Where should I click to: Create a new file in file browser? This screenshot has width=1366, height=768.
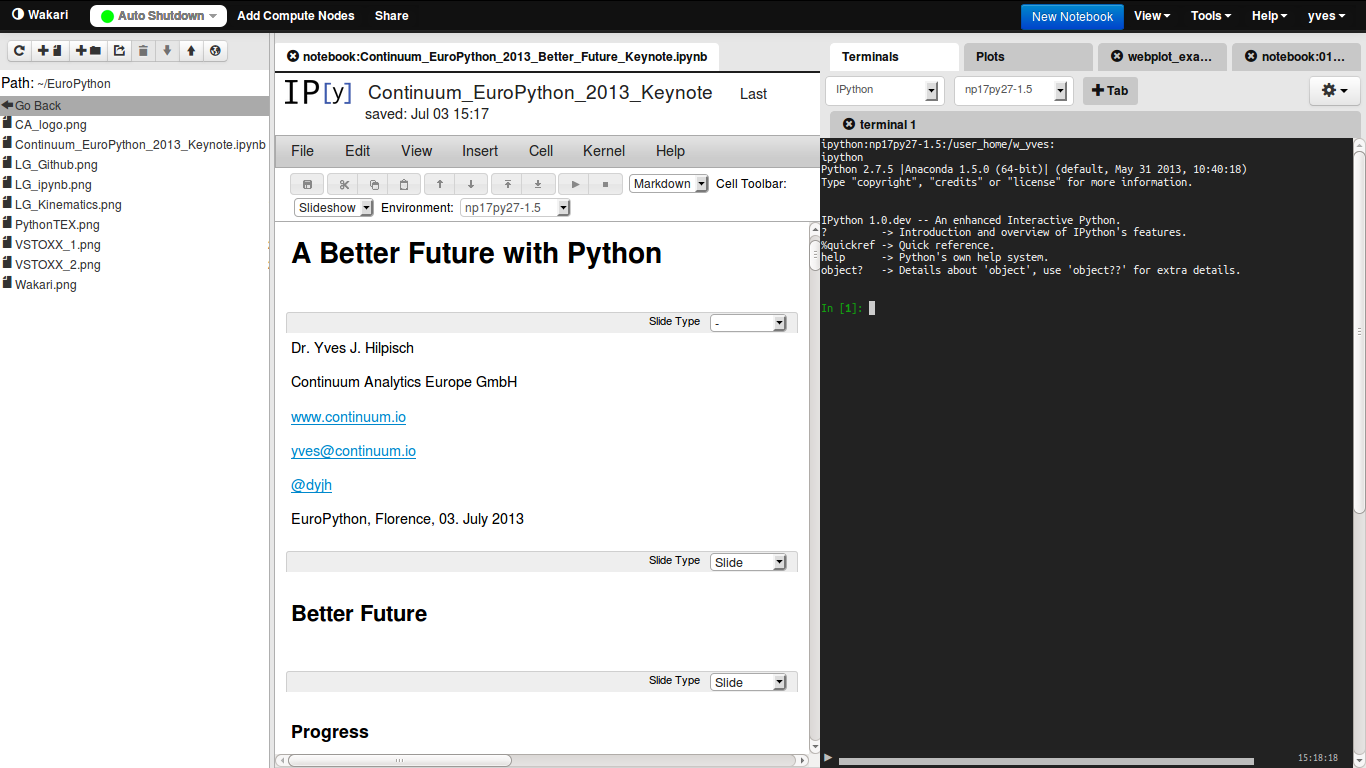tap(49, 50)
